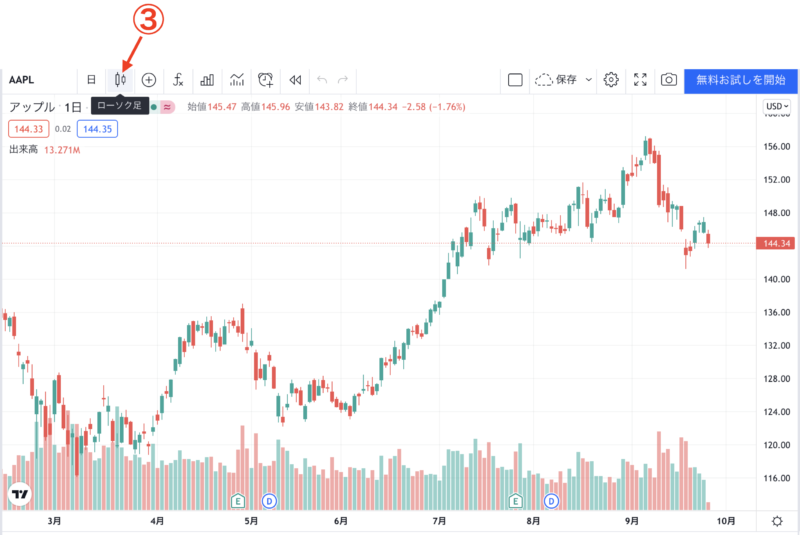Select the candlestick chart type icon

120,80
